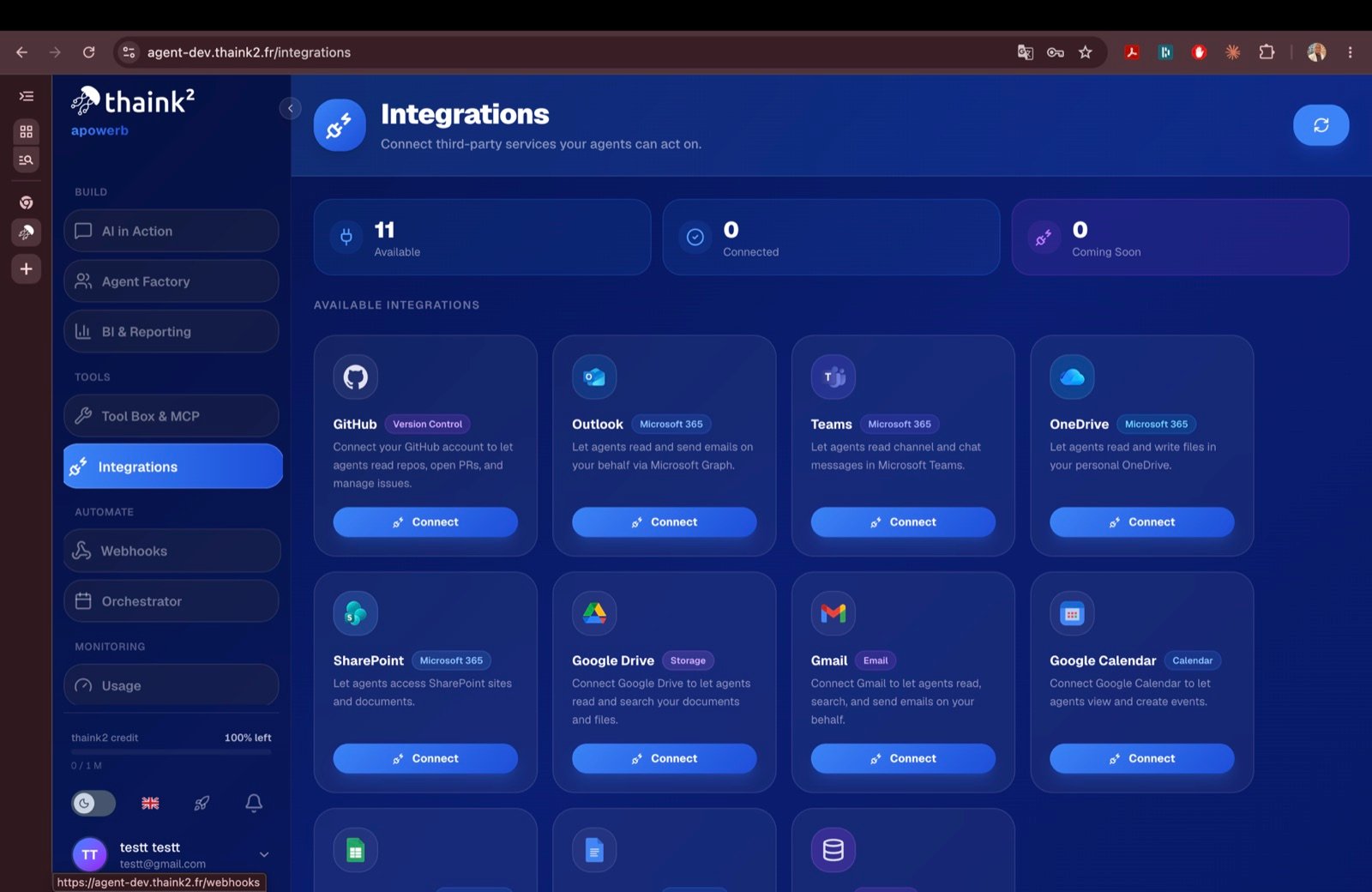Click the TT user avatar
Screen dimensions: 1372x892
click(90, 854)
